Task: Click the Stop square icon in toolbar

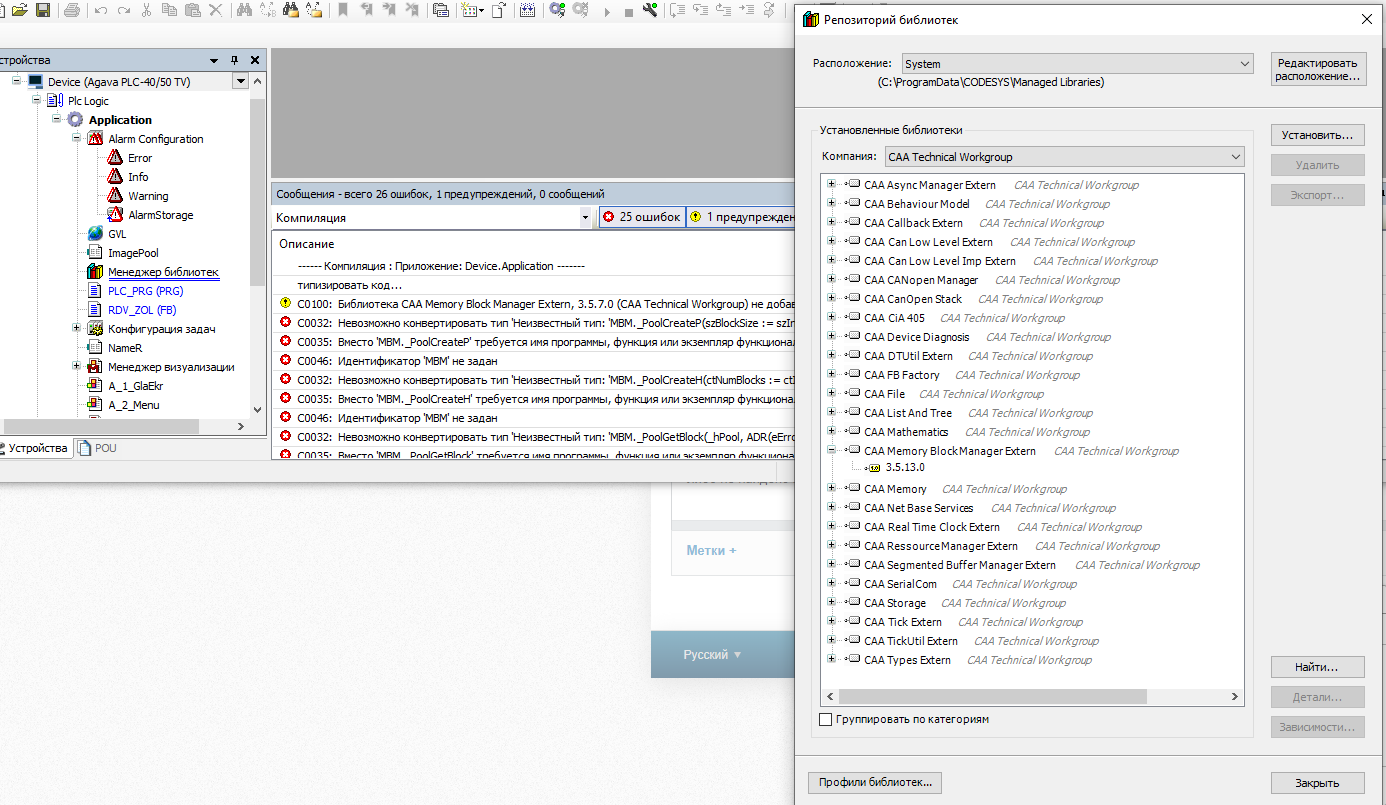Action: click(x=628, y=12)
